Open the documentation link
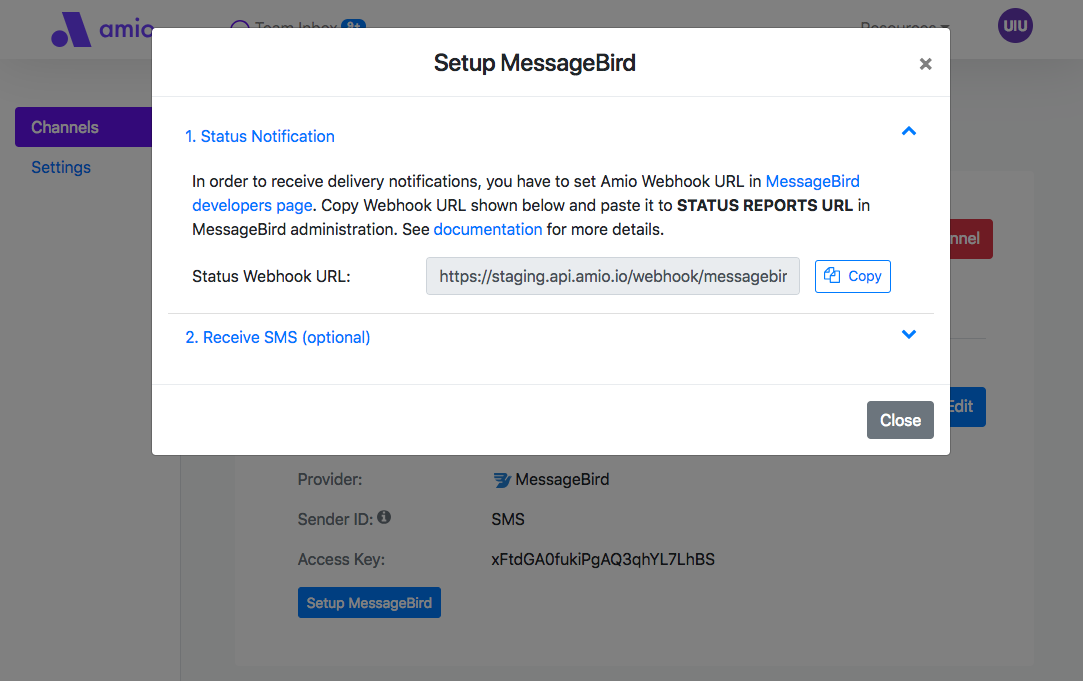Viewport: 1083px width, 681px height. [488, 229]
